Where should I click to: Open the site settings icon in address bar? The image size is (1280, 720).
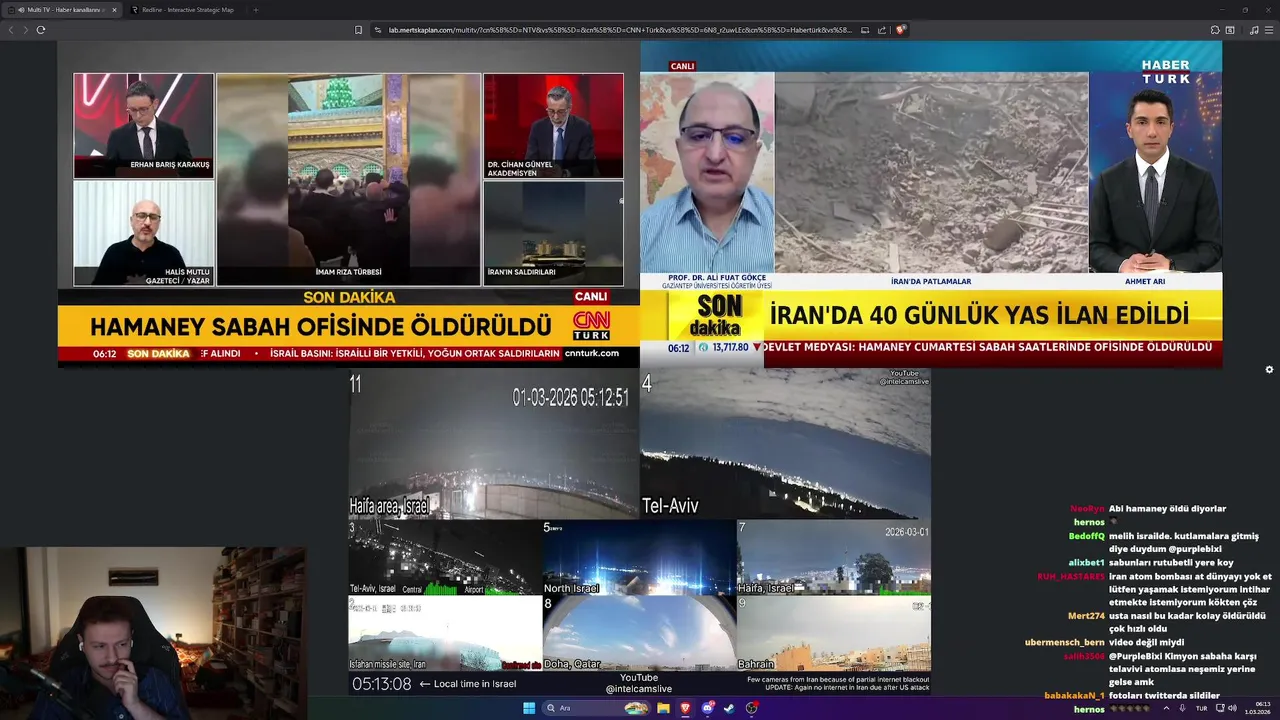(x=379, y=30)
